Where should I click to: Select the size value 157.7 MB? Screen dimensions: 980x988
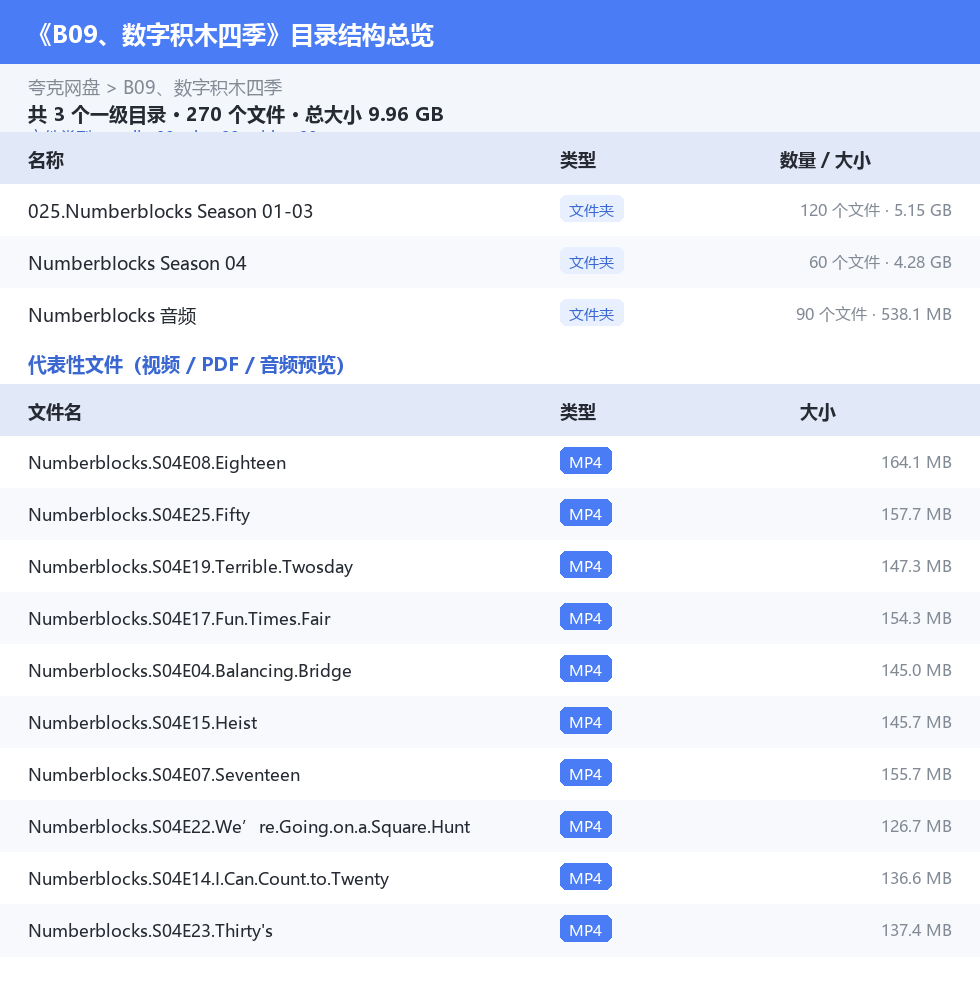coord(916,514)
